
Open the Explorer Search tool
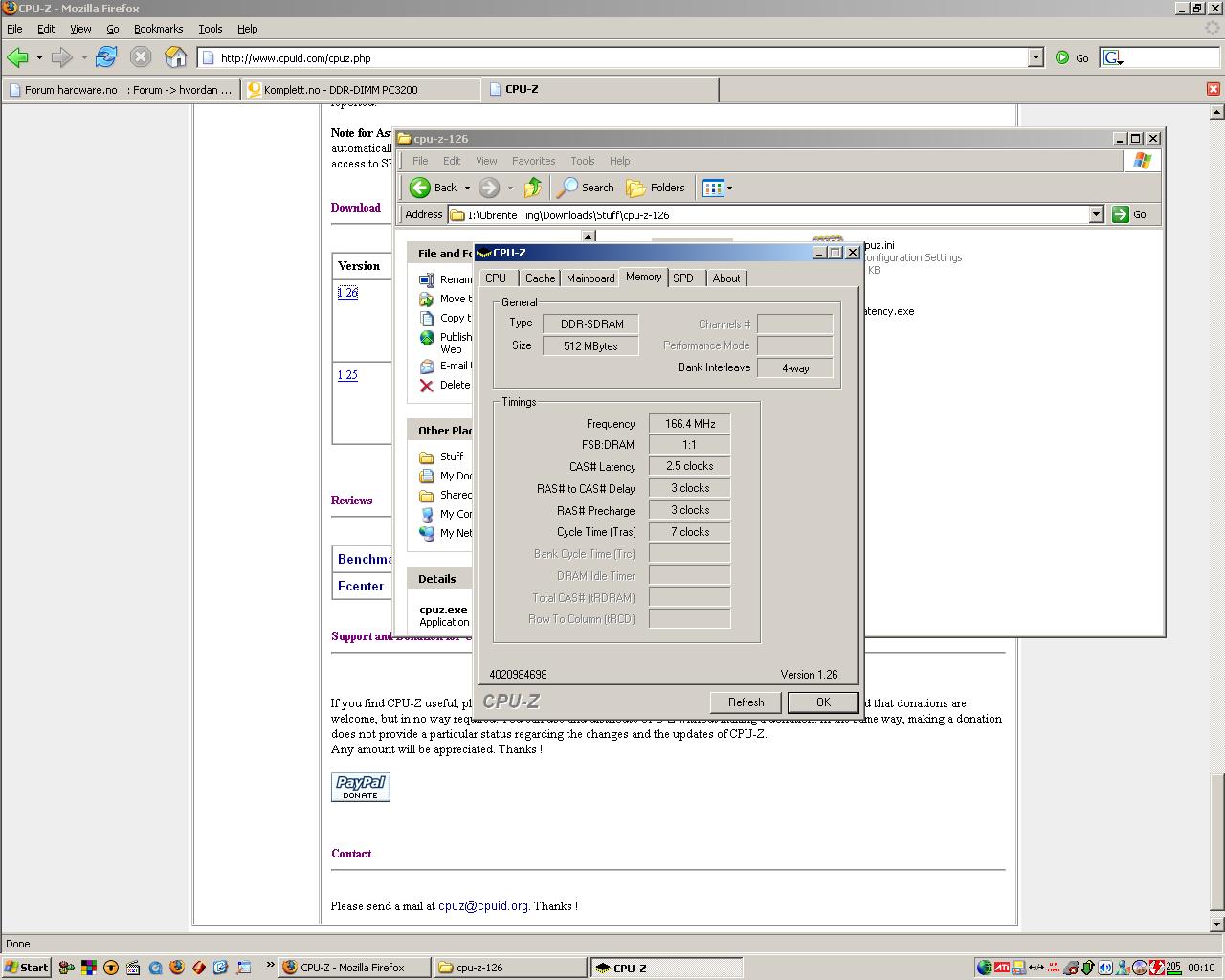(x=586, y=188)
